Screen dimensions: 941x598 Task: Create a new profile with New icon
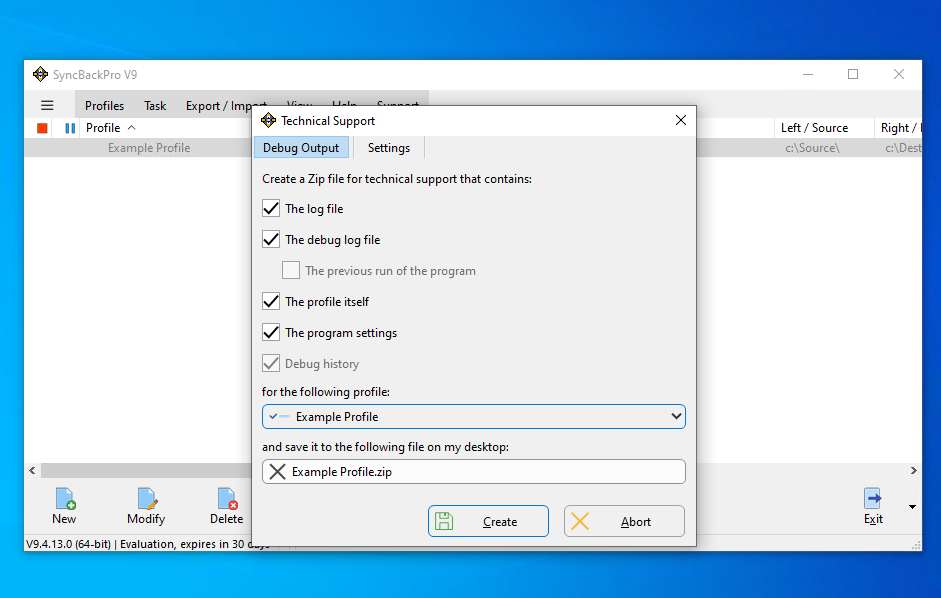pyautogui.click(x=64, y=507)
